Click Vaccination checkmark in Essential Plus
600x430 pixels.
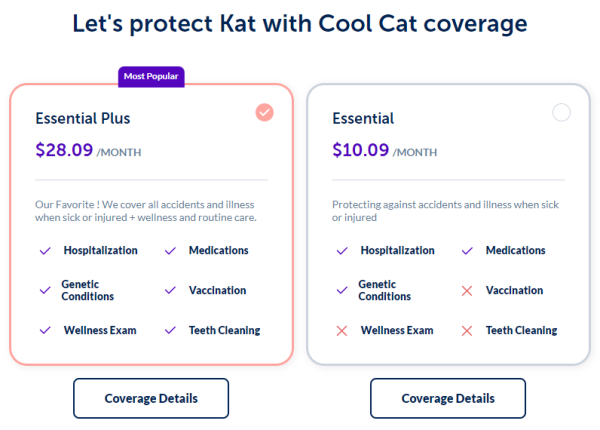point(169,291)
